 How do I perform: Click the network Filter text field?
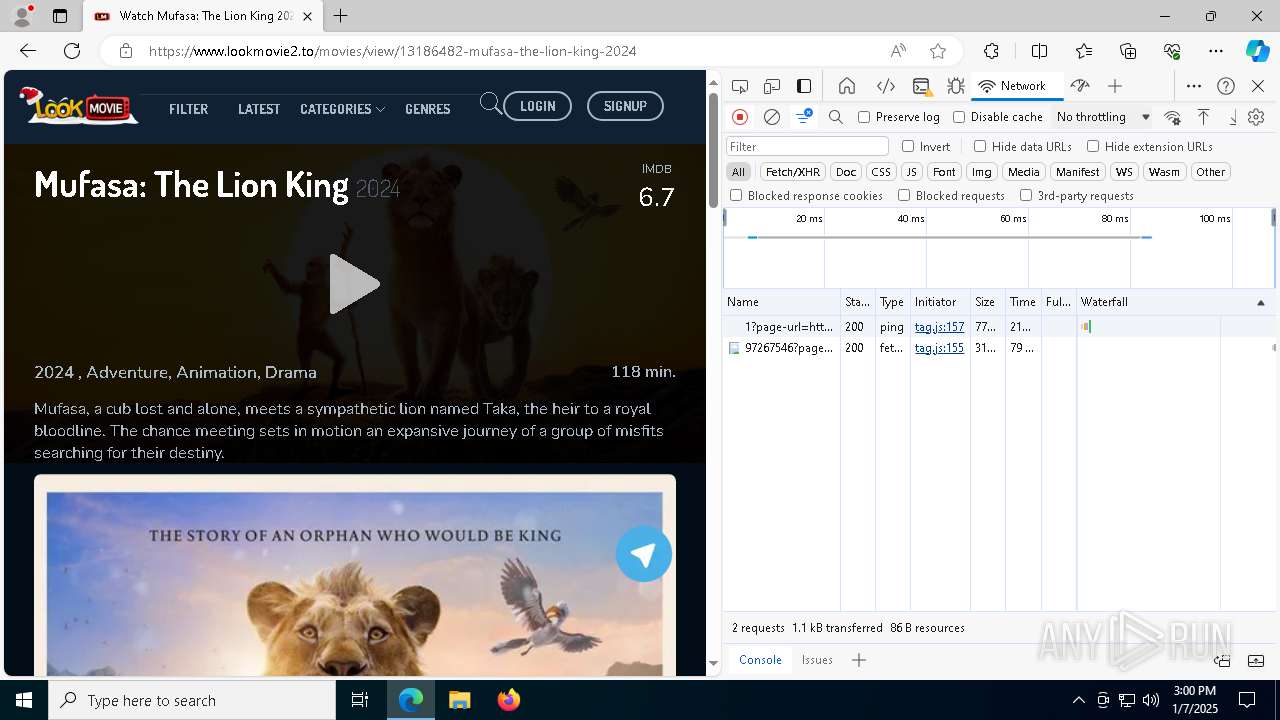click(807, 146)
